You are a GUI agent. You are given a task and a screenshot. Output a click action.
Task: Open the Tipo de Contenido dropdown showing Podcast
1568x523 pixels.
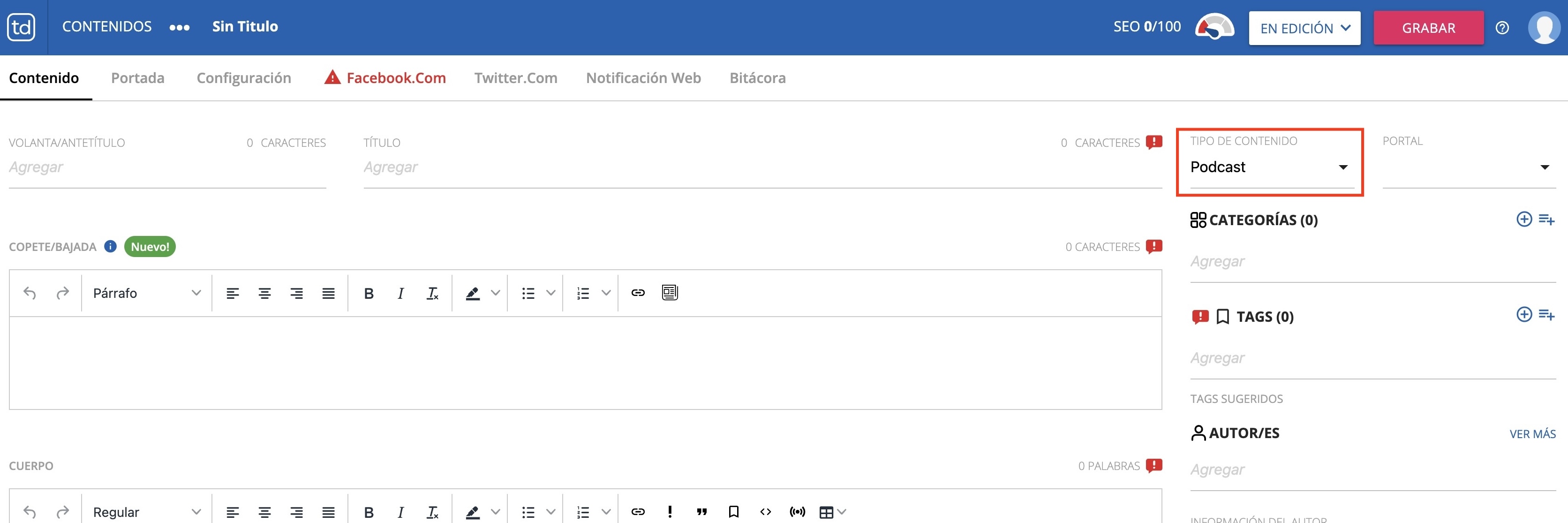click(x=1270, y=166)
